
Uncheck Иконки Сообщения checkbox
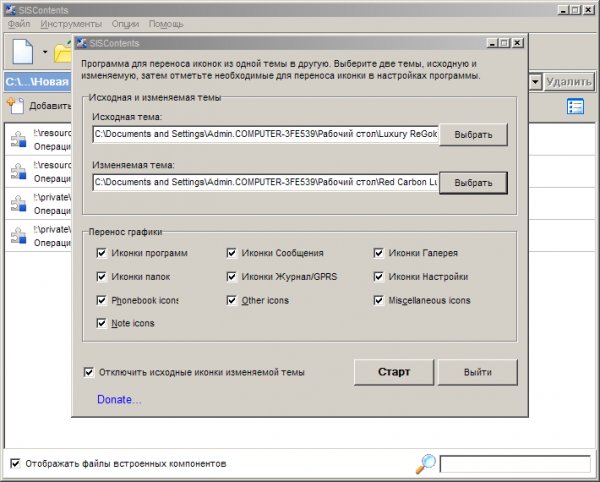coord(232,253)
